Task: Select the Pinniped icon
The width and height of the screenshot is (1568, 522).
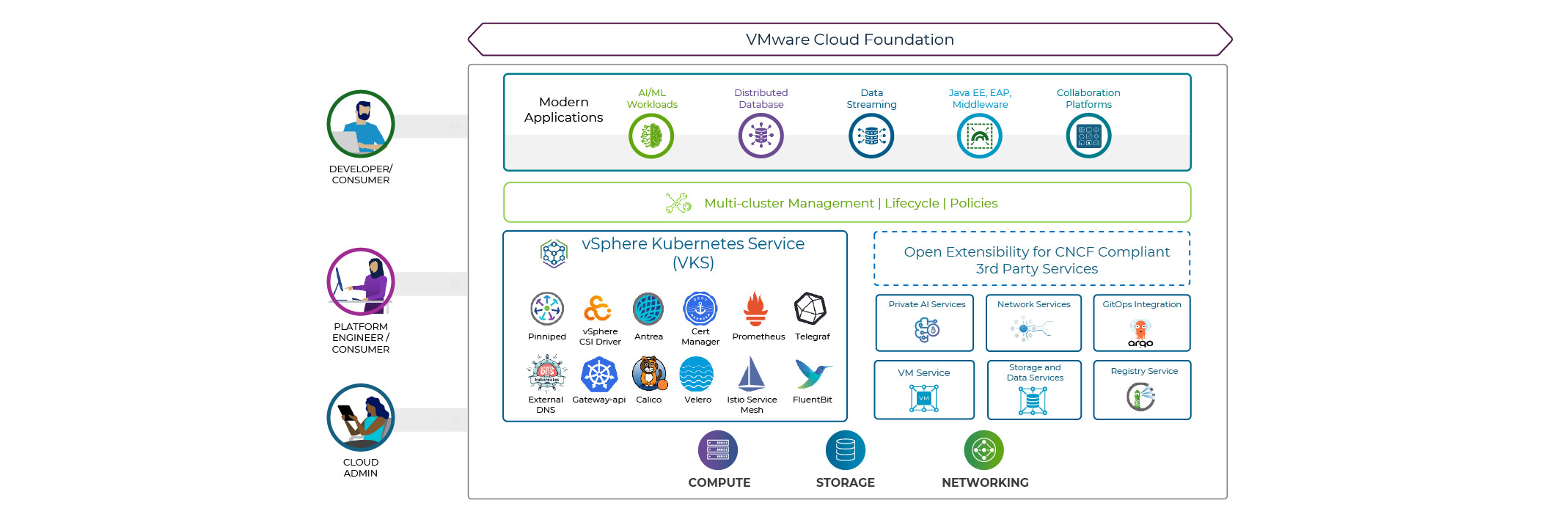Action: [547, 309]
